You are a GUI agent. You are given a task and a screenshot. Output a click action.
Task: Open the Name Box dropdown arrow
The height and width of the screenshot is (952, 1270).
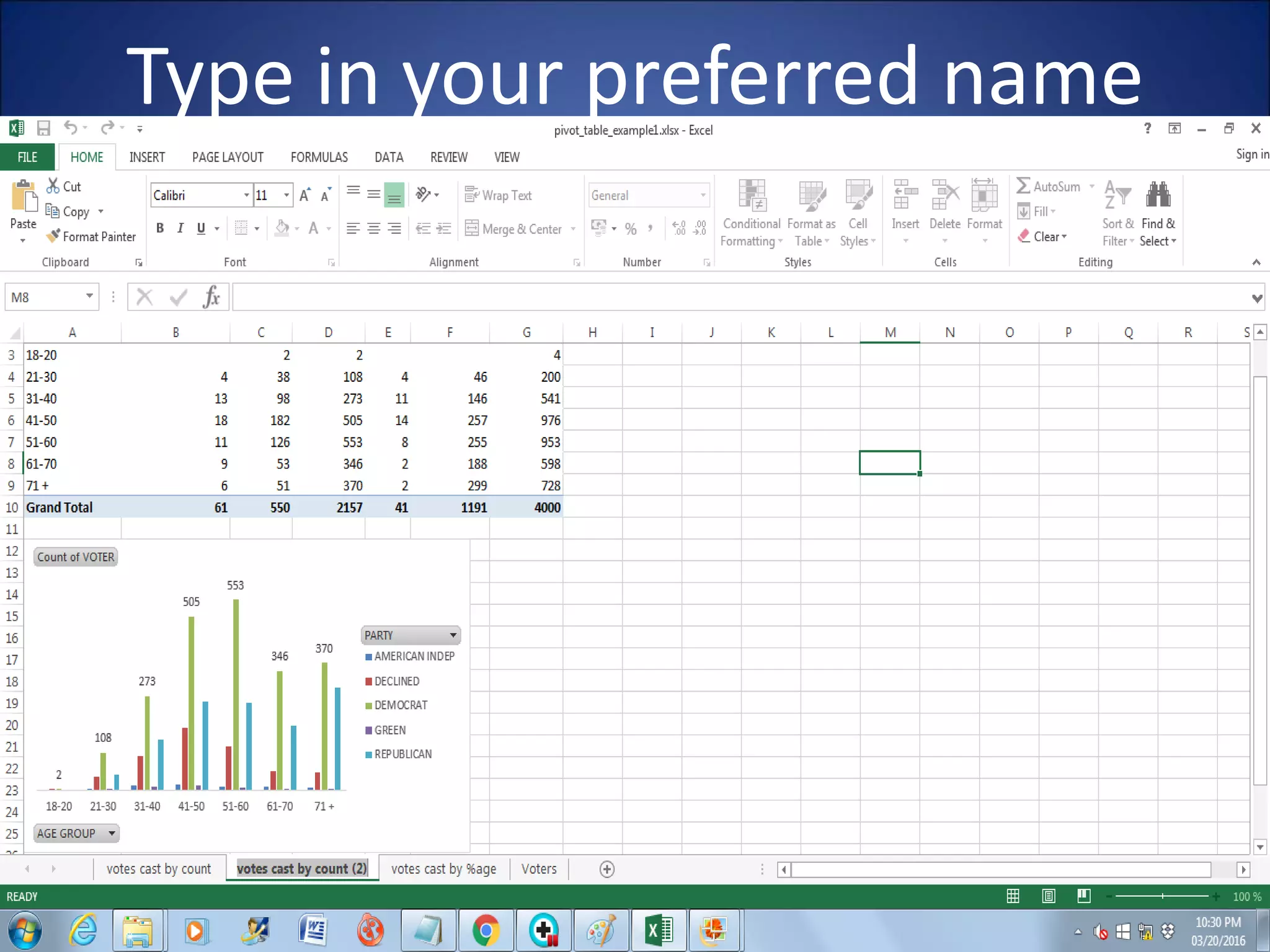click(x=89, y=296)
